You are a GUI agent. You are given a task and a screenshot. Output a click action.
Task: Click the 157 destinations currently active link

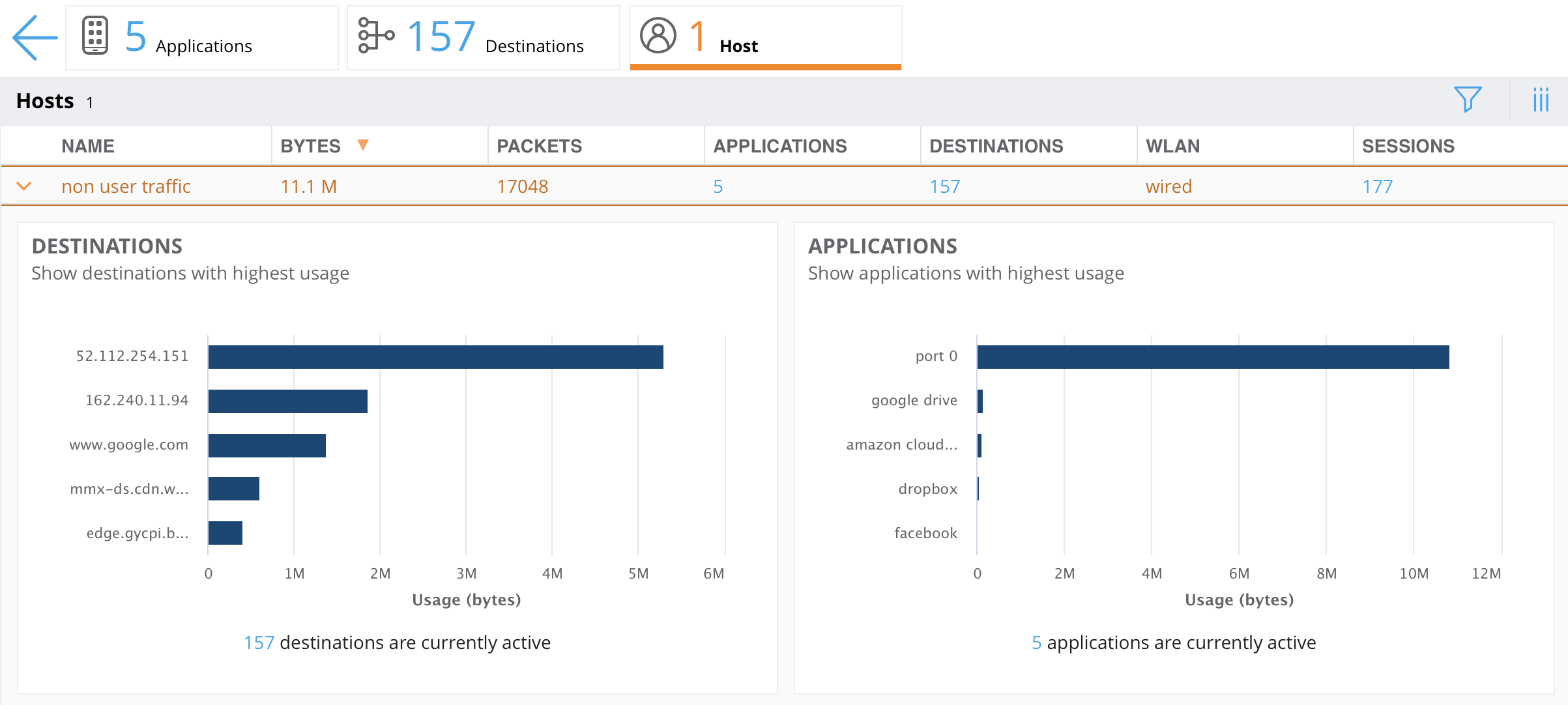[259, 642]
